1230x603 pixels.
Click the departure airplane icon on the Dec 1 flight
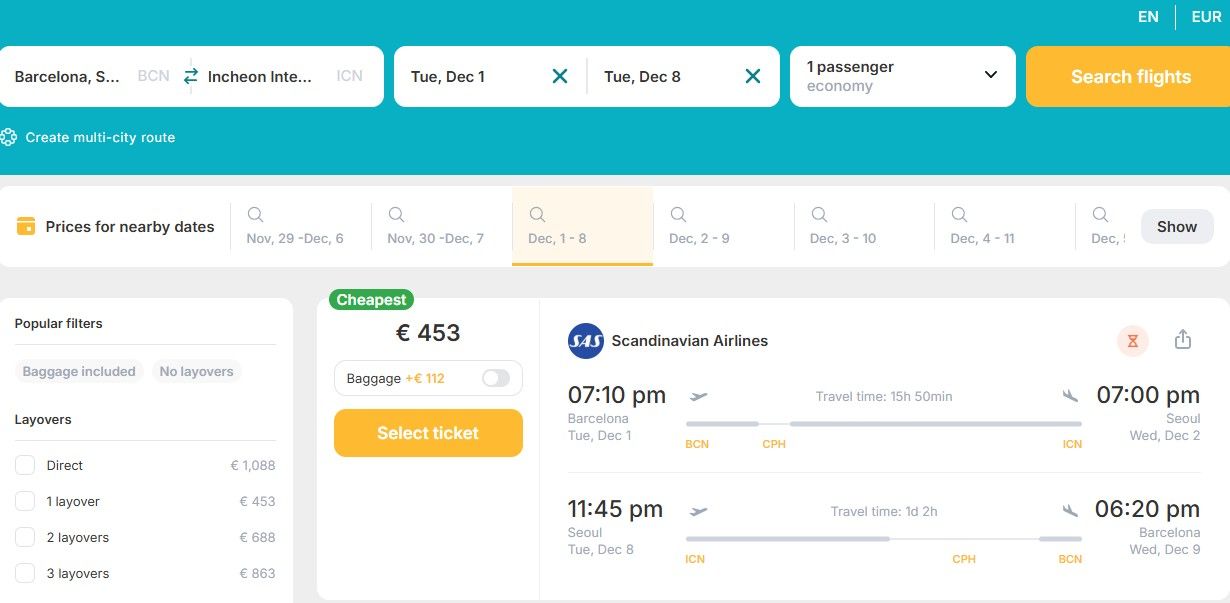[698, 395]
